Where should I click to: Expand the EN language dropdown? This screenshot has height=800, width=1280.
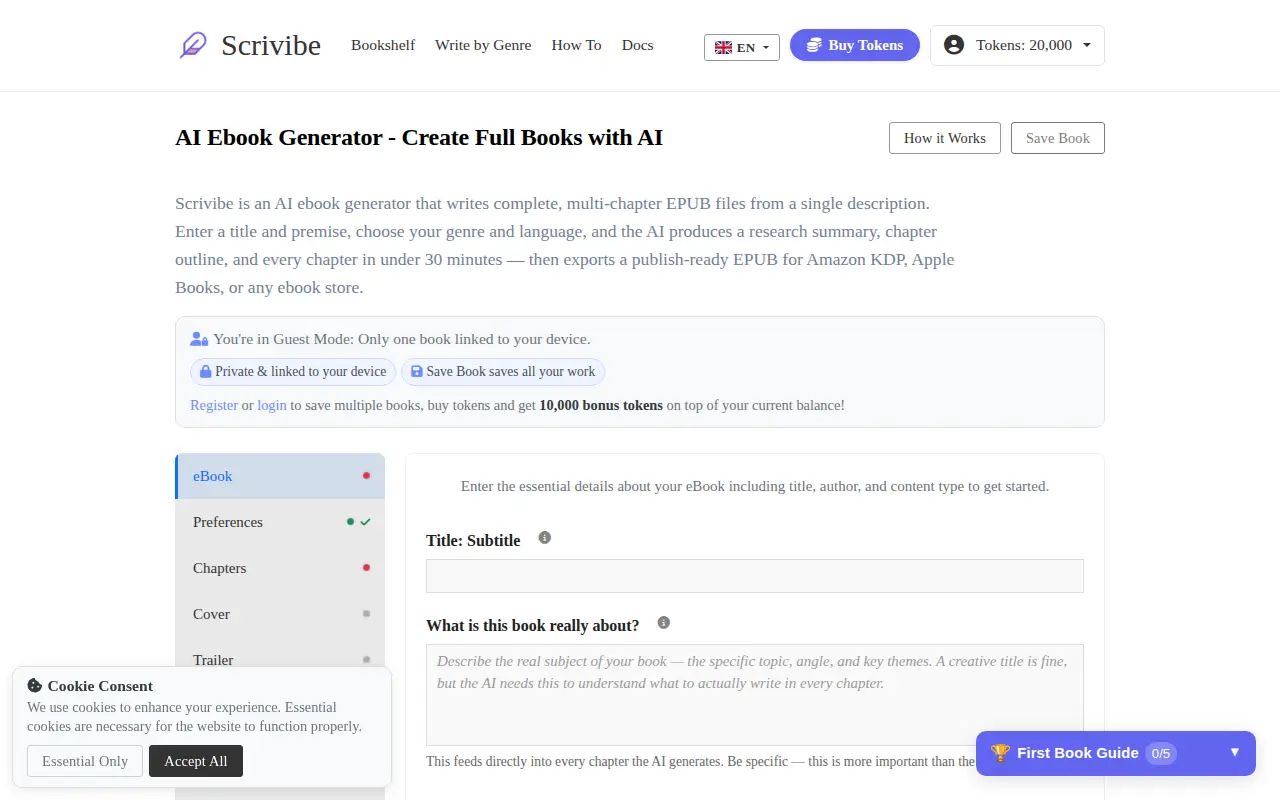point(742,47)
